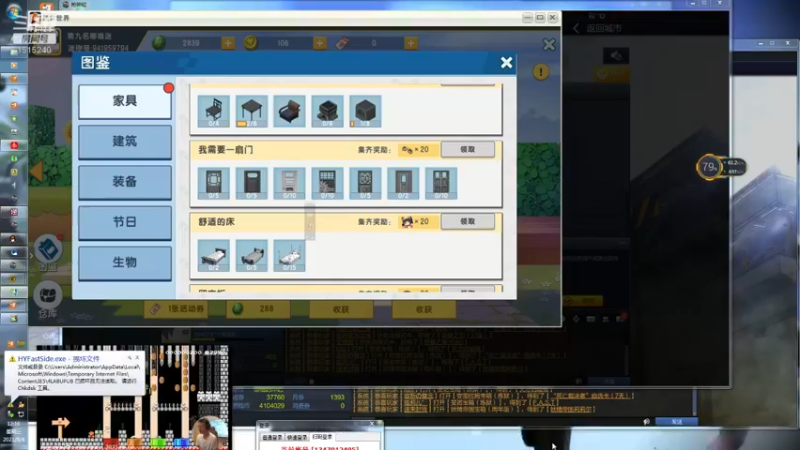Click the gold coin currency icon

coord(250,43)
